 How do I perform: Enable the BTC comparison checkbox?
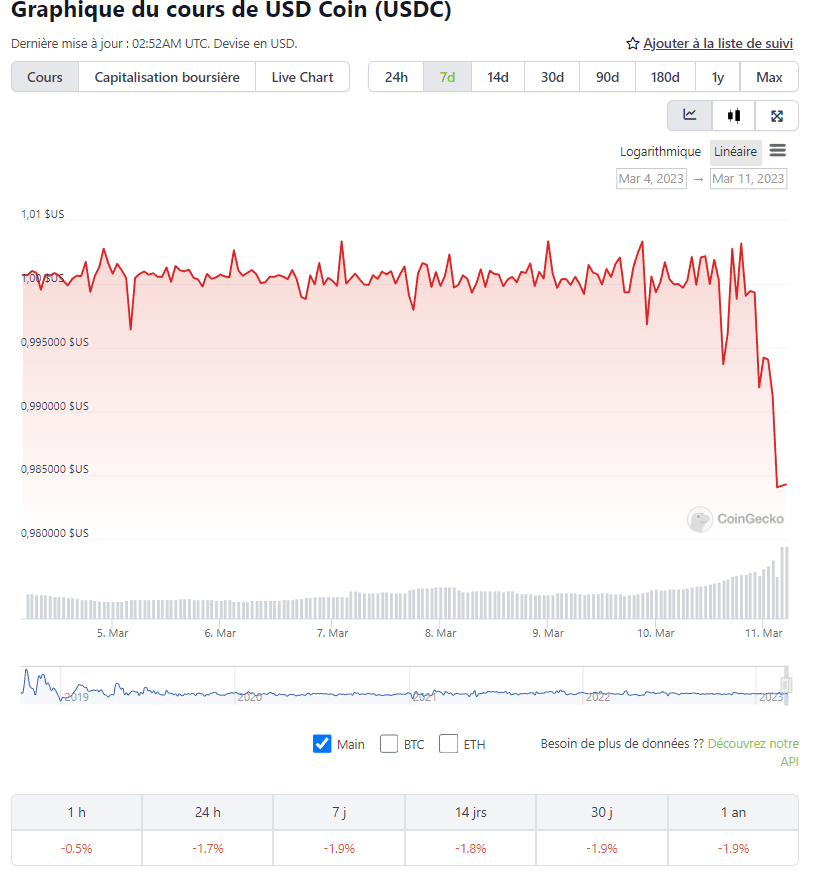[389, 744]
